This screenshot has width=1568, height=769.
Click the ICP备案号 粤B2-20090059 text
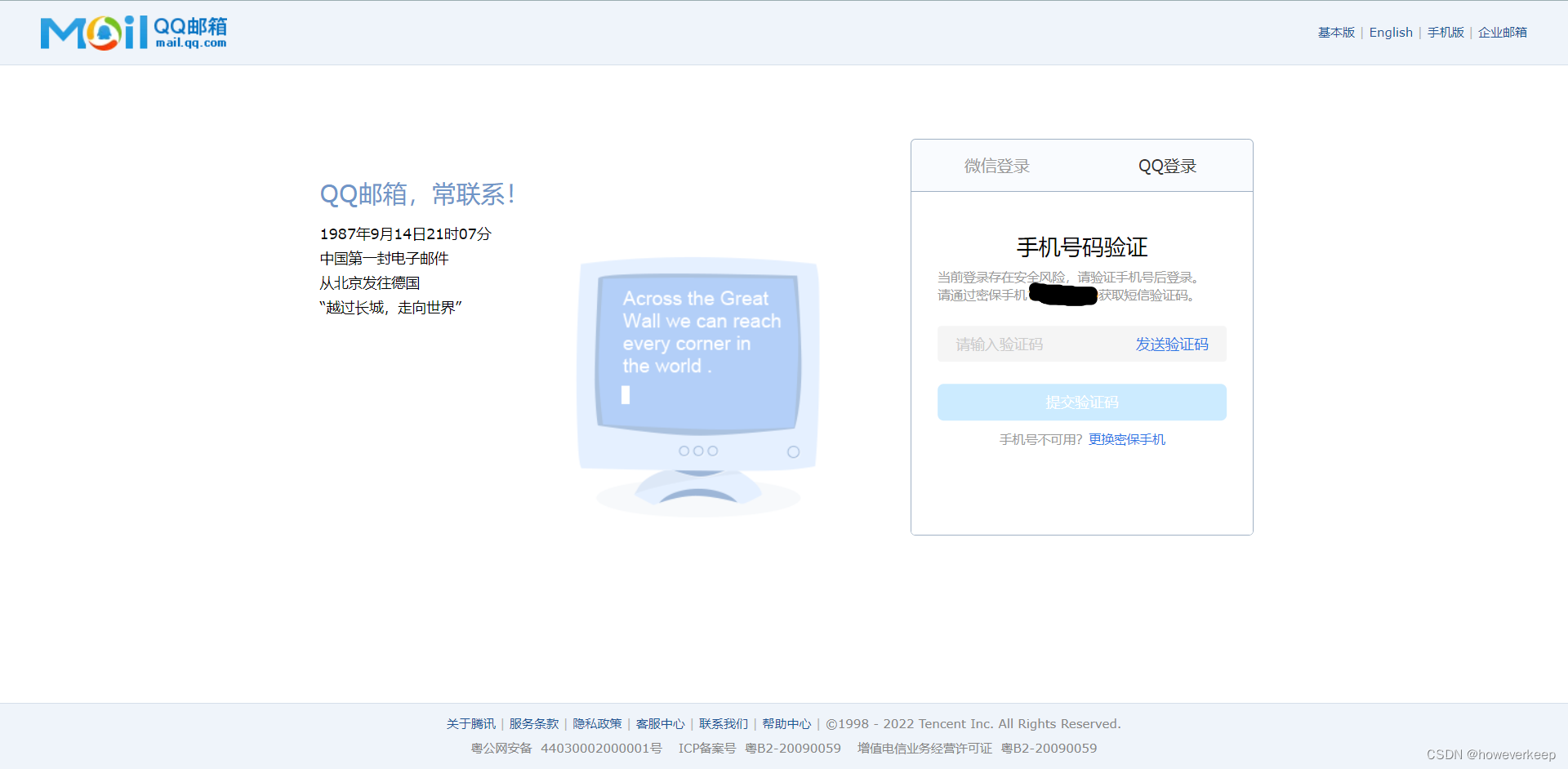click(x=759, y=749)
